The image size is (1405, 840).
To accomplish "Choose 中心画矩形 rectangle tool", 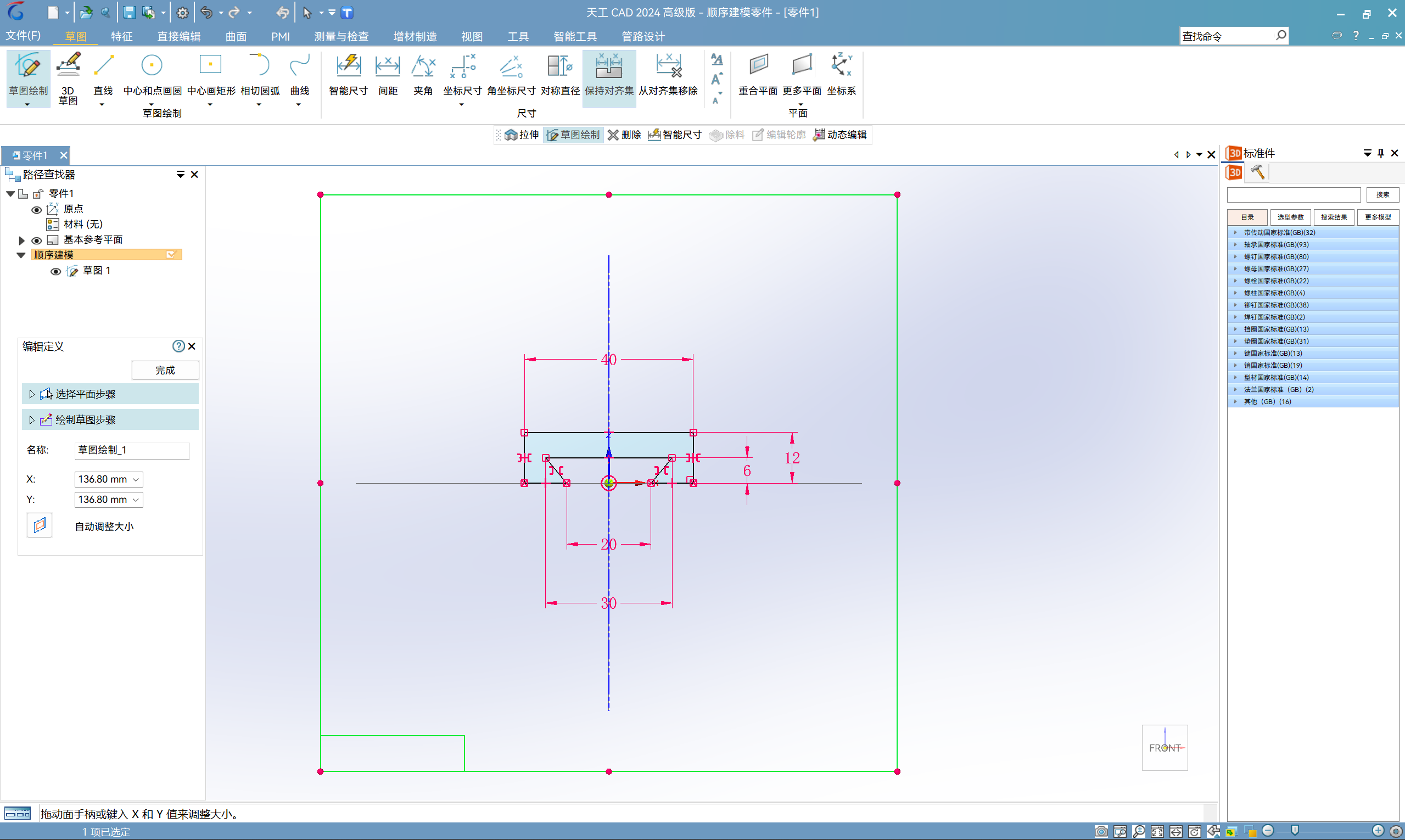I will [x=211, y=78].
